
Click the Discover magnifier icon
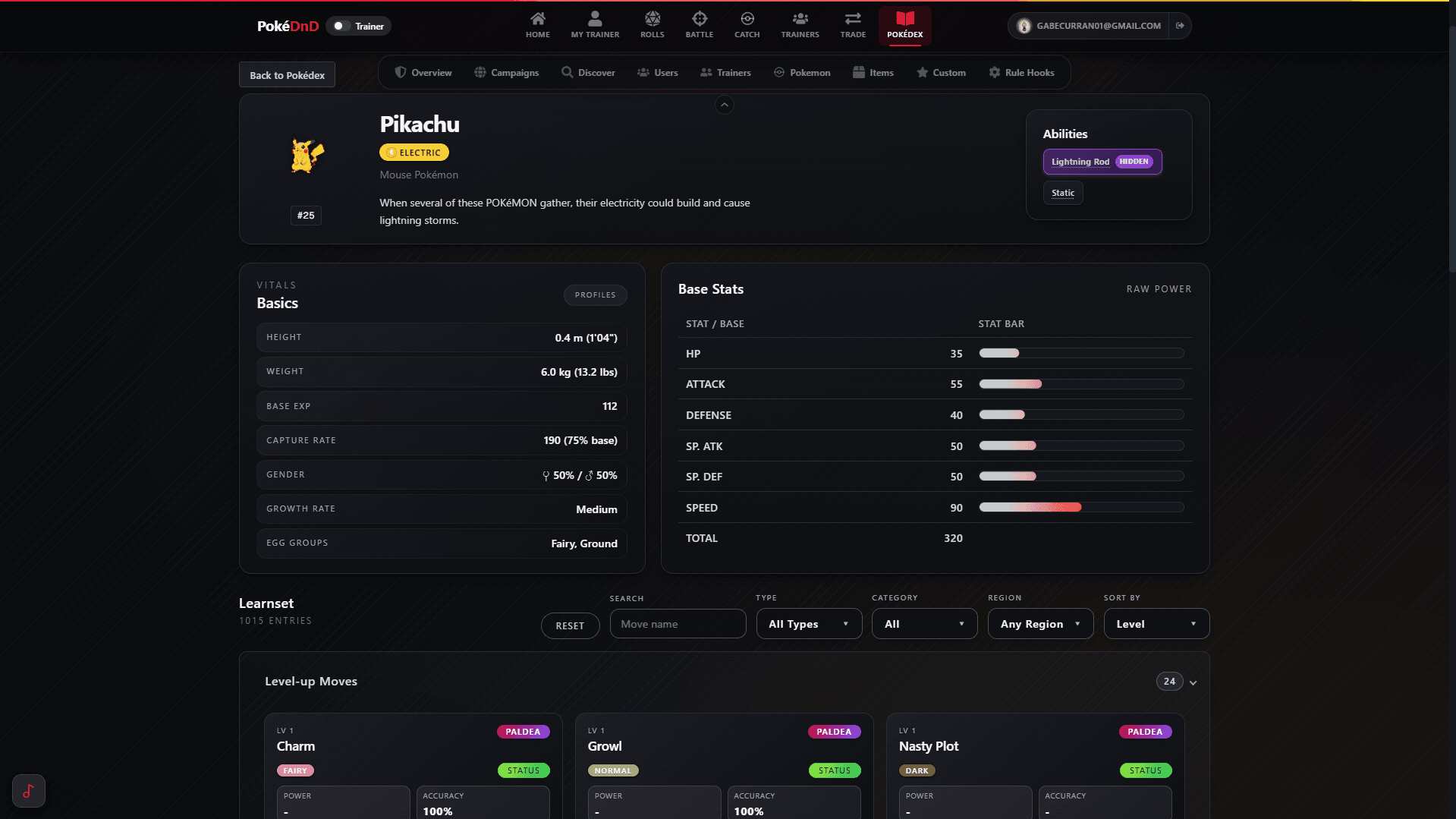click(x=567, y=72)
